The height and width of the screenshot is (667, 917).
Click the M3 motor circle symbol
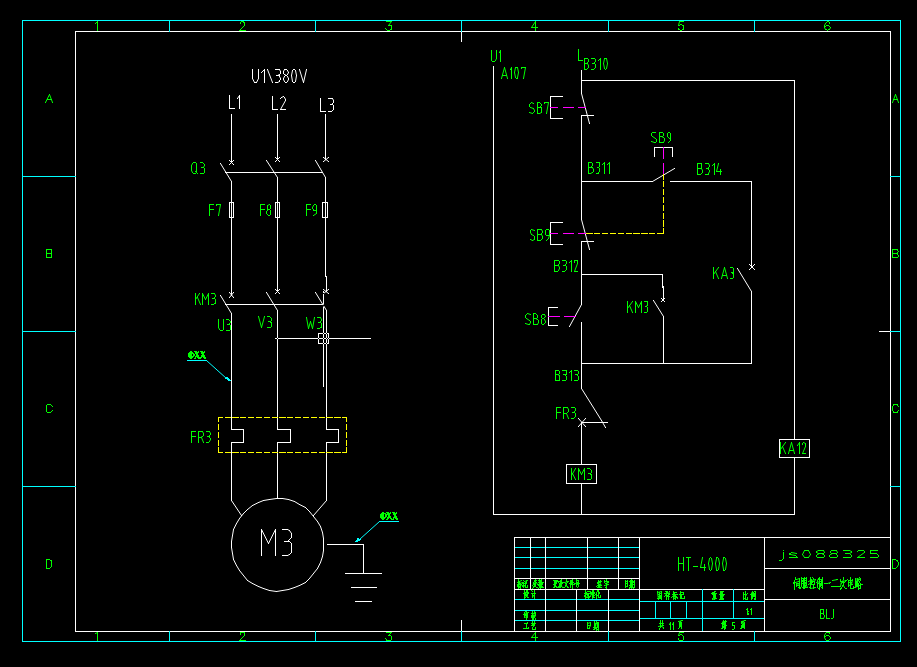[278, 545]
